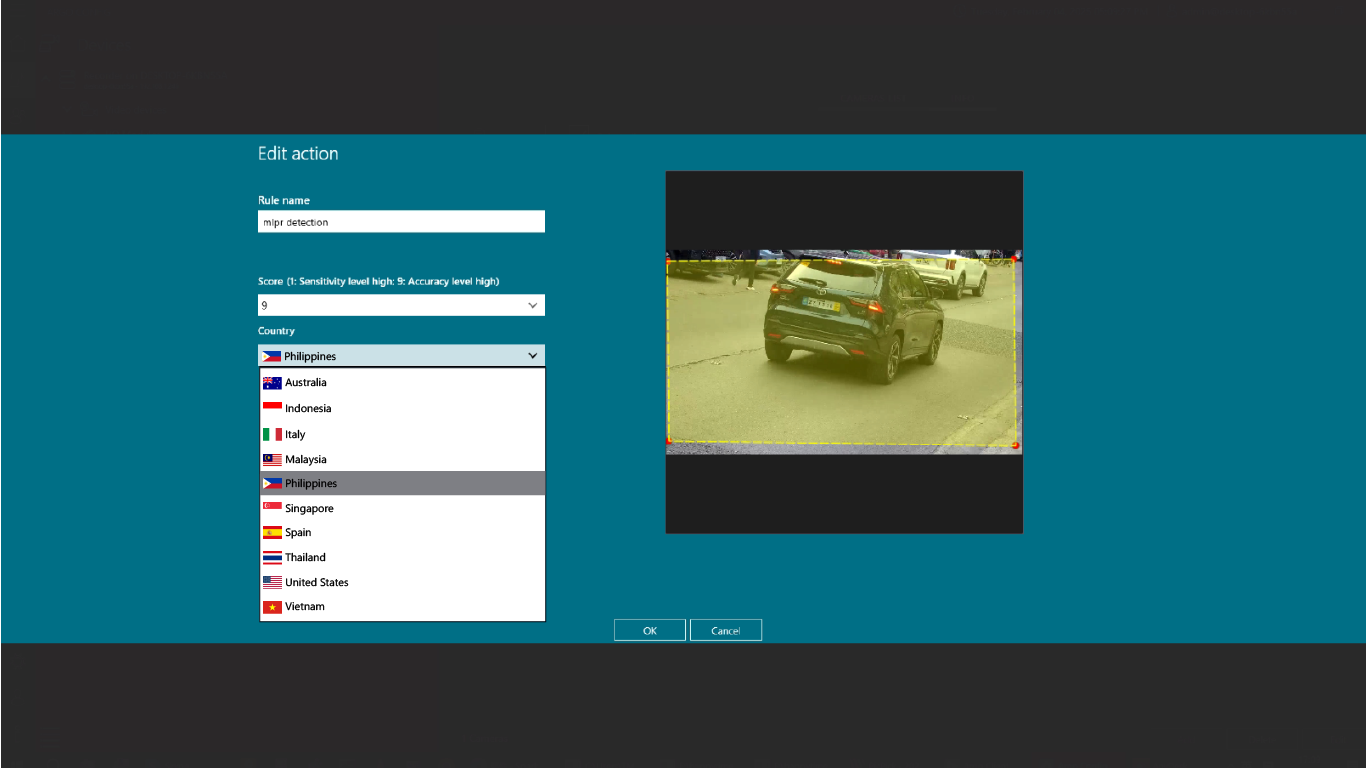Click the Indonesia flag icon
This screenshot has width=1366, height=768.
tap(272, 408)
